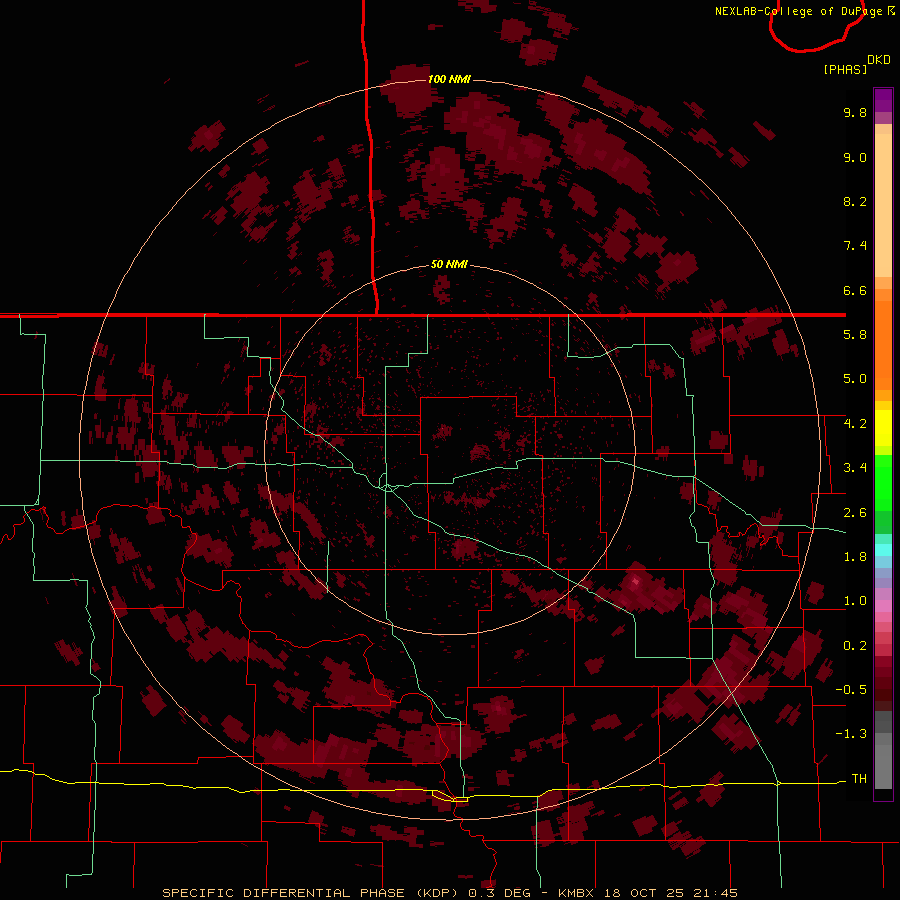The image size is (900, 900).
Task: Click the peach segment of the color bar
Action: 883,205
